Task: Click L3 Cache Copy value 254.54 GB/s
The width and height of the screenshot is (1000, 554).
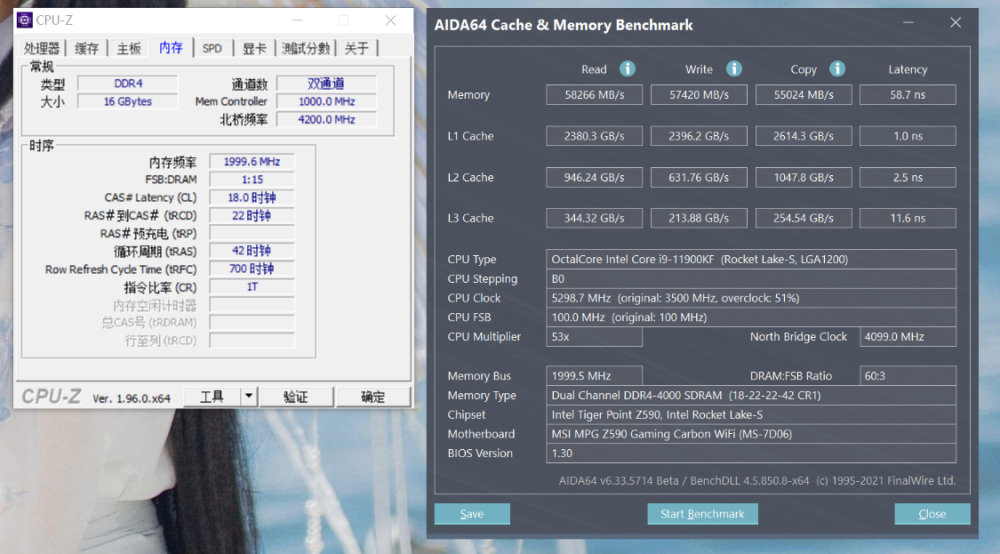Action: tap(804, 218)
